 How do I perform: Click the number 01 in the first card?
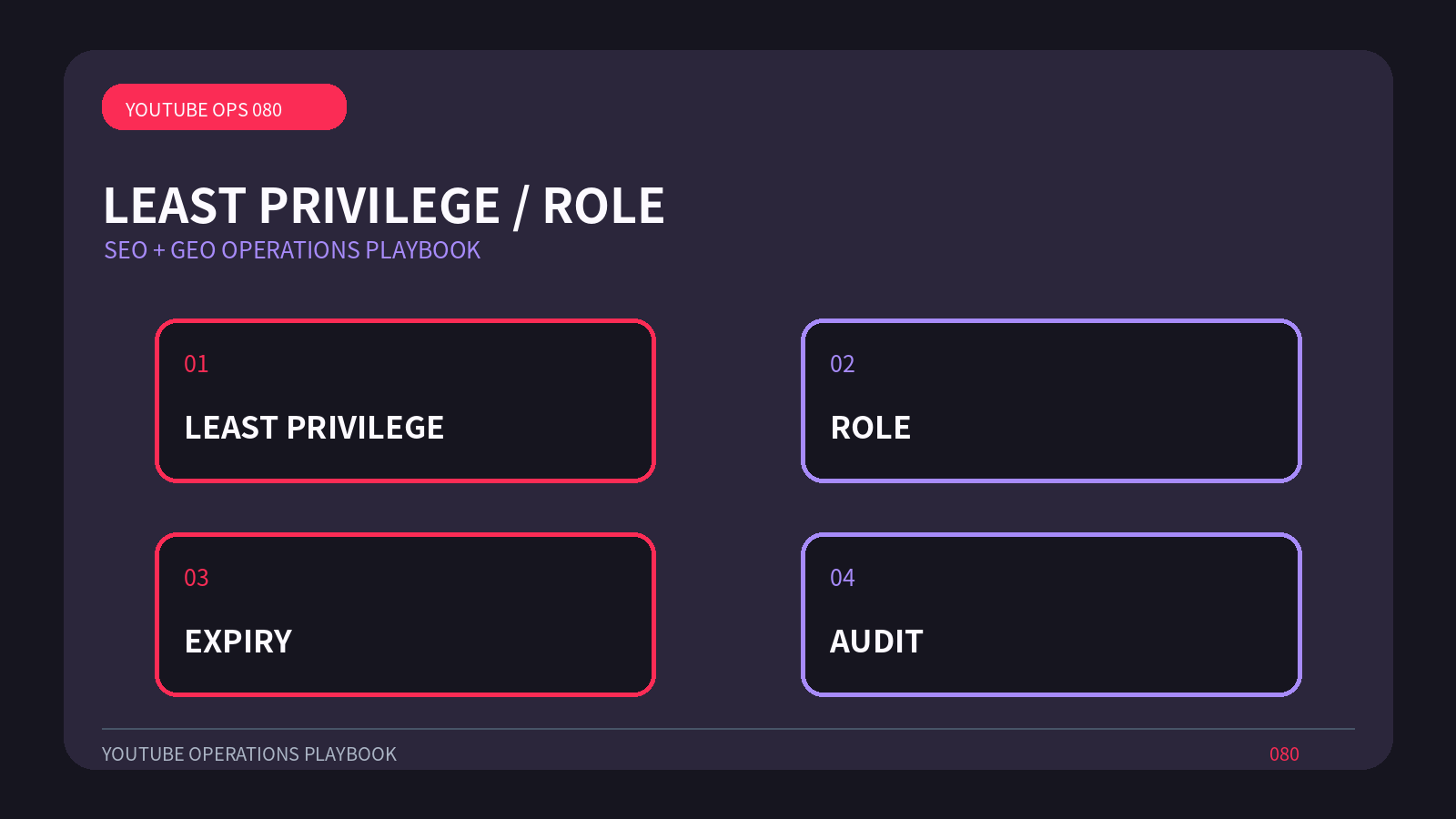[197, 364]
